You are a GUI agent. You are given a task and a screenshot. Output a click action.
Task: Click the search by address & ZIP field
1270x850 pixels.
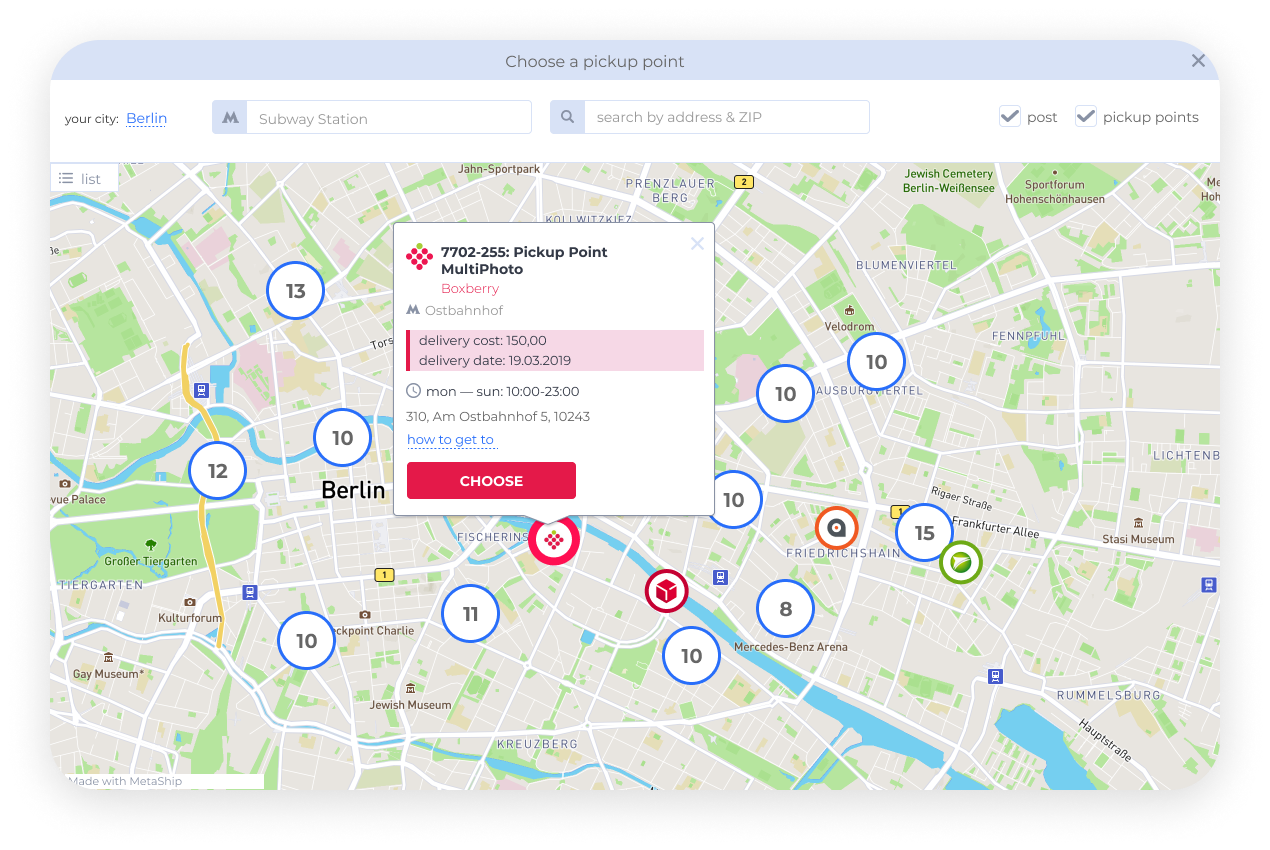[x=727, y=117]
